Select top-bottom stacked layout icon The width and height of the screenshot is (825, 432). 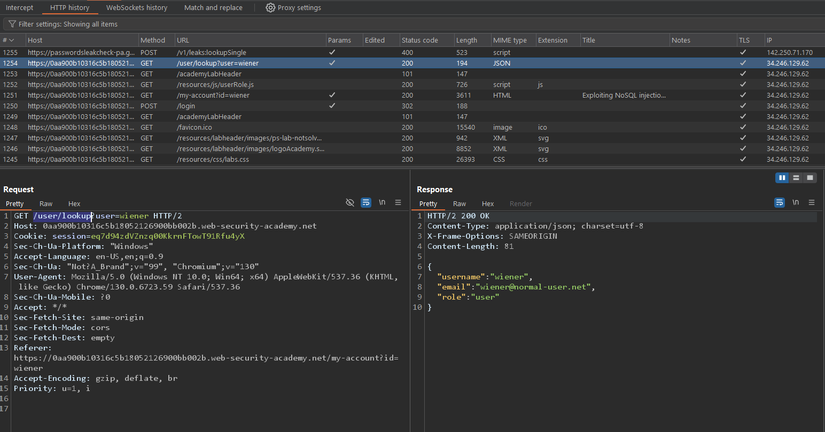796,178
